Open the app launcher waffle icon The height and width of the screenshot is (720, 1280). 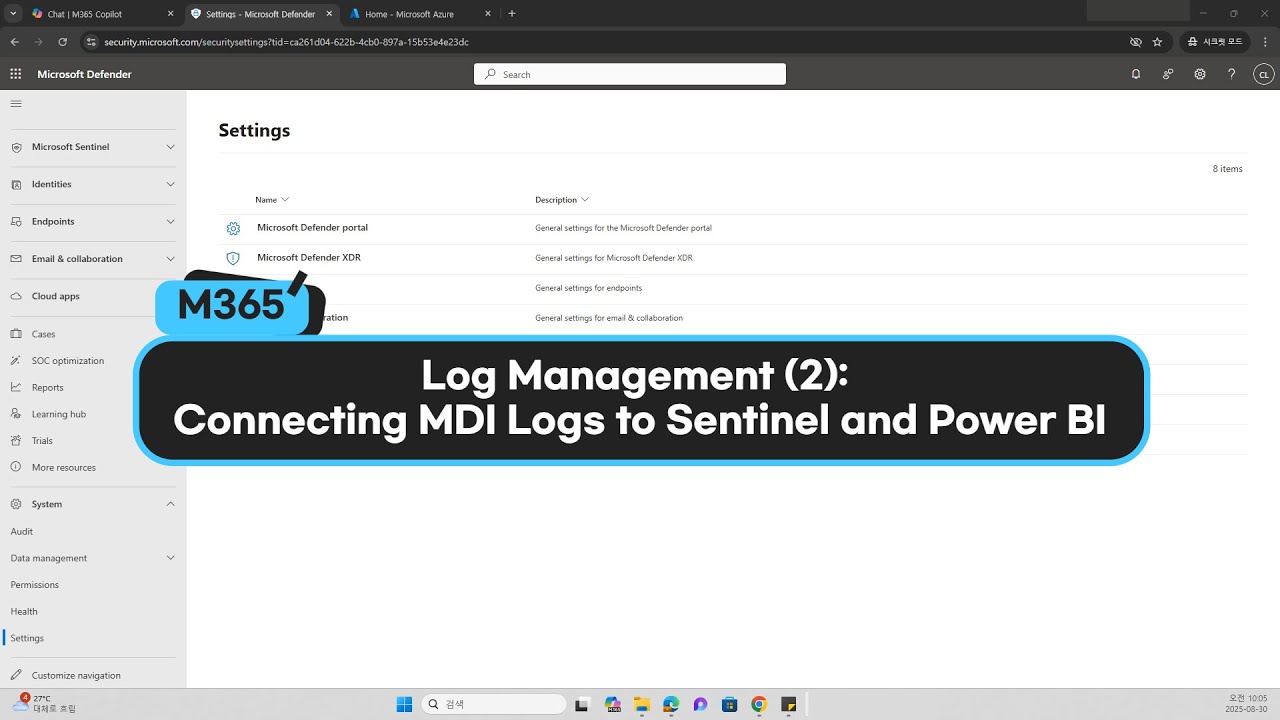point(16,74)
